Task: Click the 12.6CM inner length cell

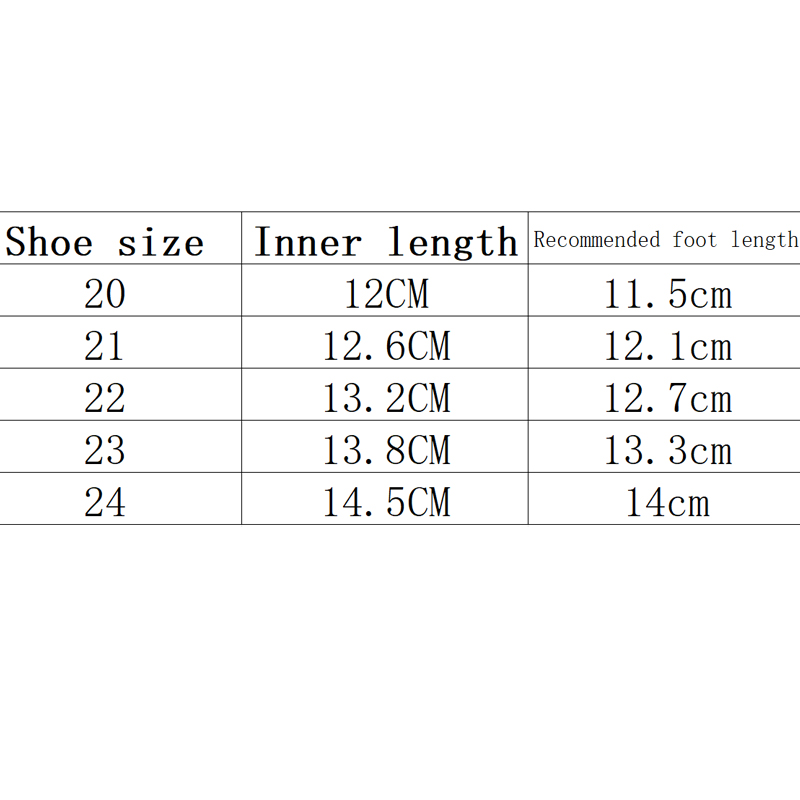Action: 386,346
